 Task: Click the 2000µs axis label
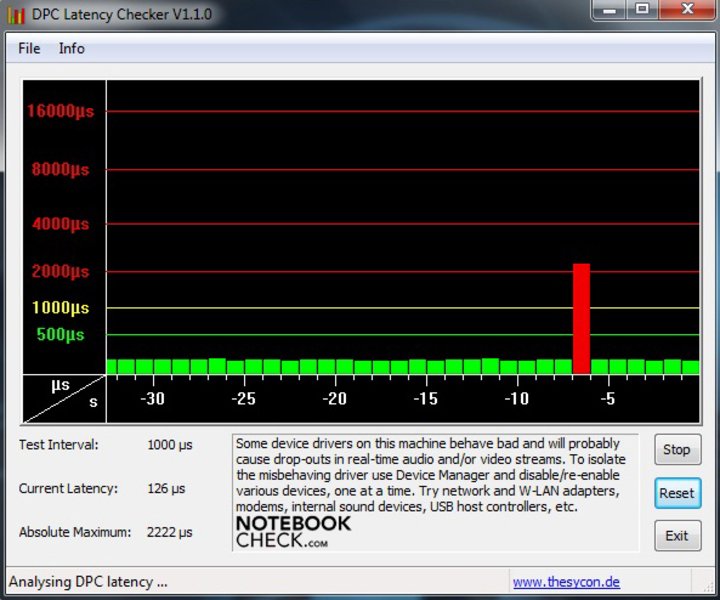(60, 271)
